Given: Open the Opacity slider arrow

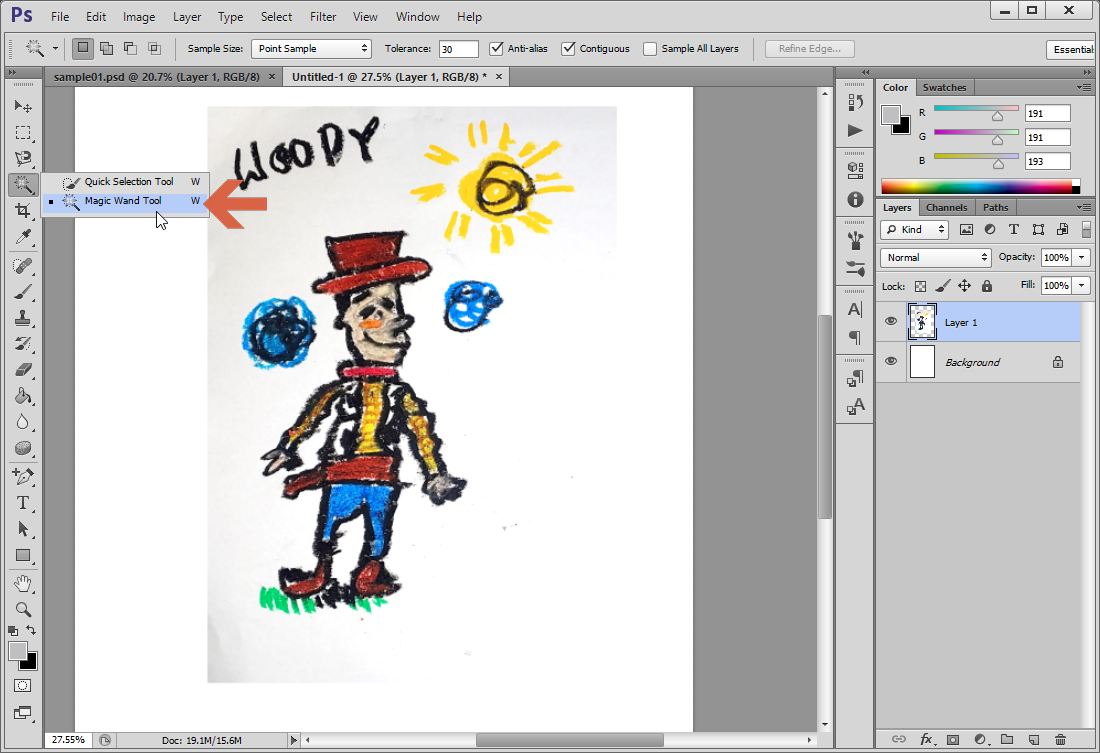Looking at the screenshot, I should [x=1082, y=258].
